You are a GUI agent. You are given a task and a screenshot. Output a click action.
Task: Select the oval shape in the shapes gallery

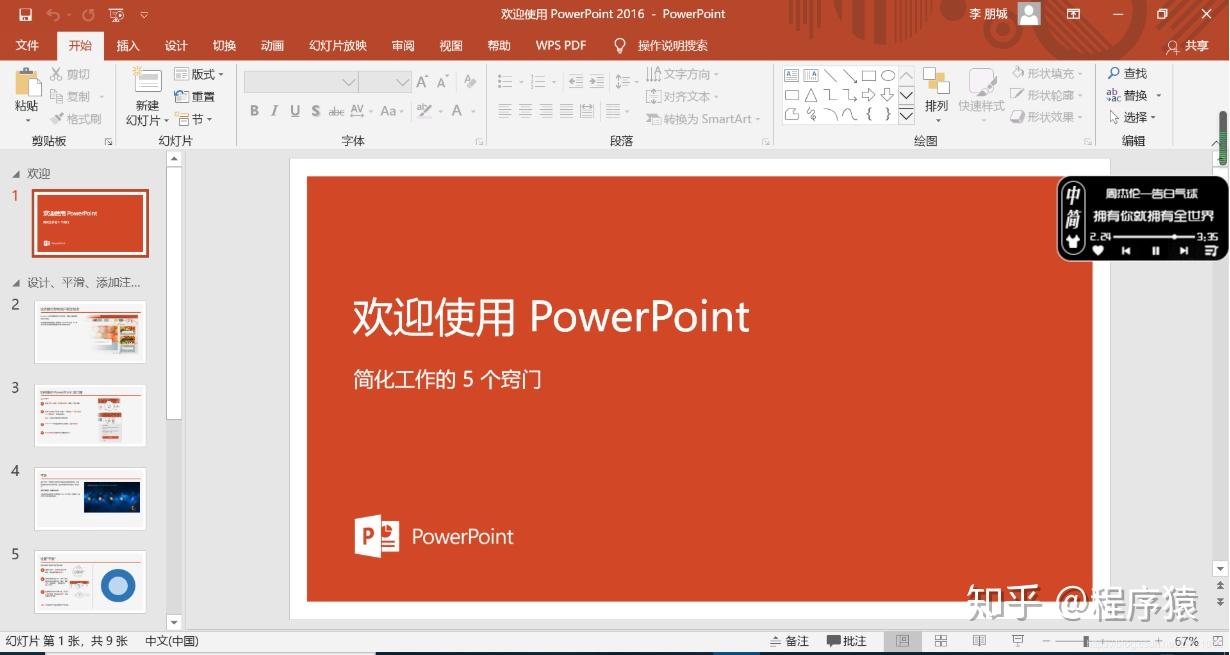click(x=888, y=76)
